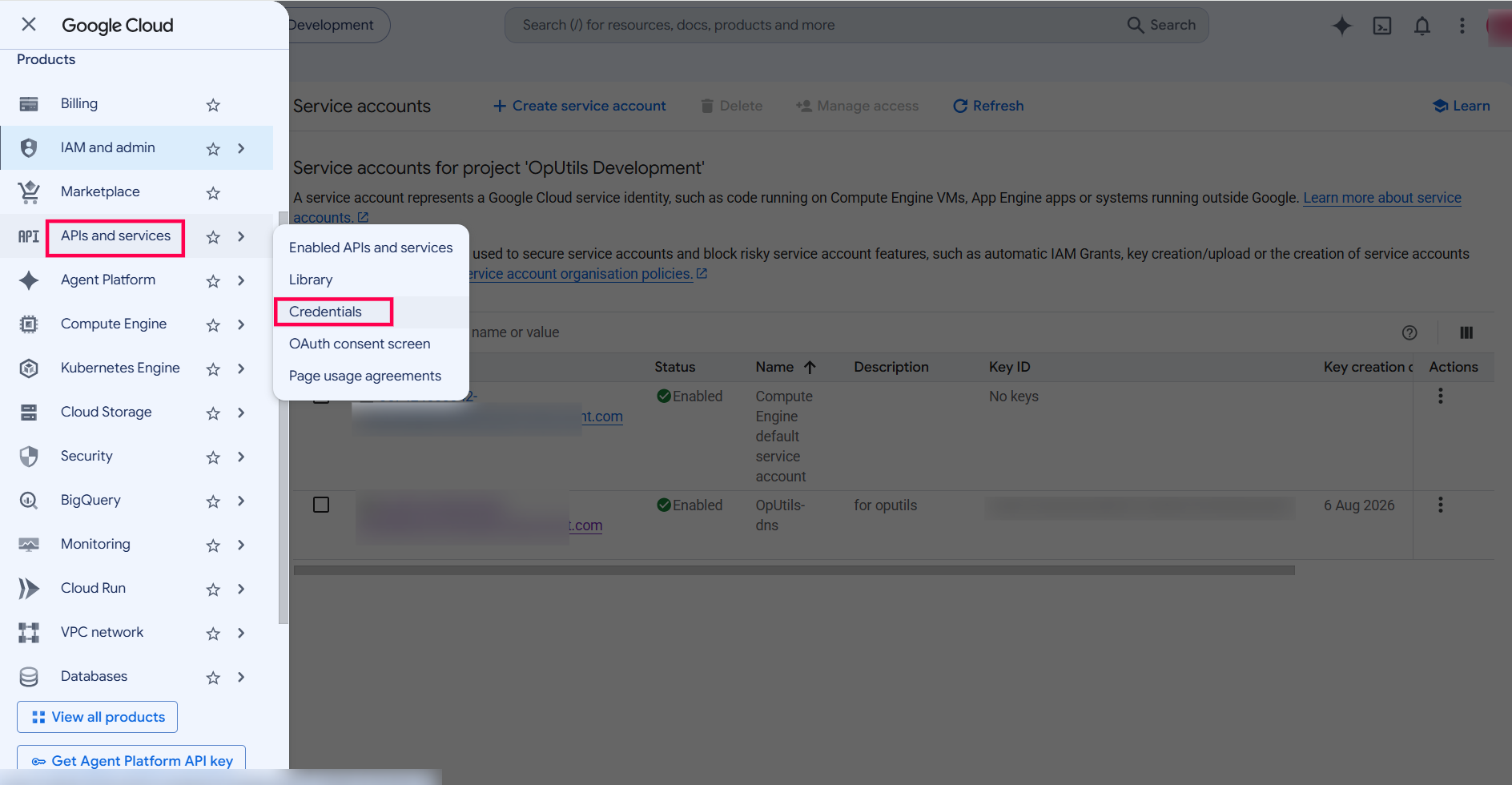This screenshot has width=1512, height=785.
Task: Expand the Databases submenu chevron
Action: pyautogui.click(x=241, y=677)
